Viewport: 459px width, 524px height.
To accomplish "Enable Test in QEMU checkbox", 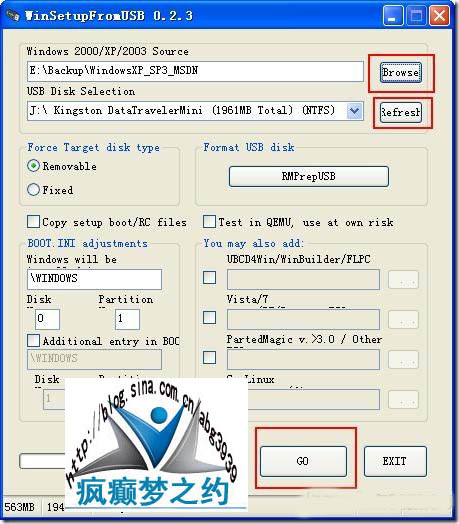I will coord(209,222).
